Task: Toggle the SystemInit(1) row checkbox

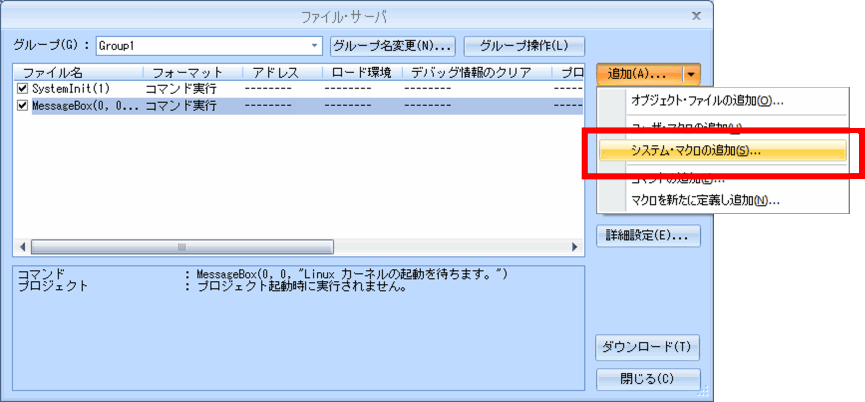Action: coord(23,89)
